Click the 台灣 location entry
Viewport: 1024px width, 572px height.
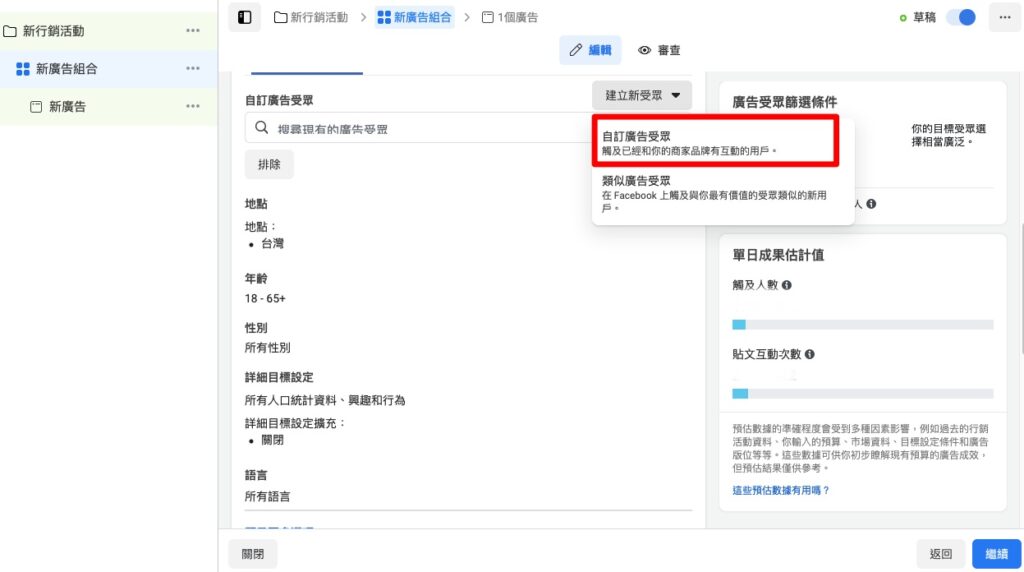(x=272, y=244)
